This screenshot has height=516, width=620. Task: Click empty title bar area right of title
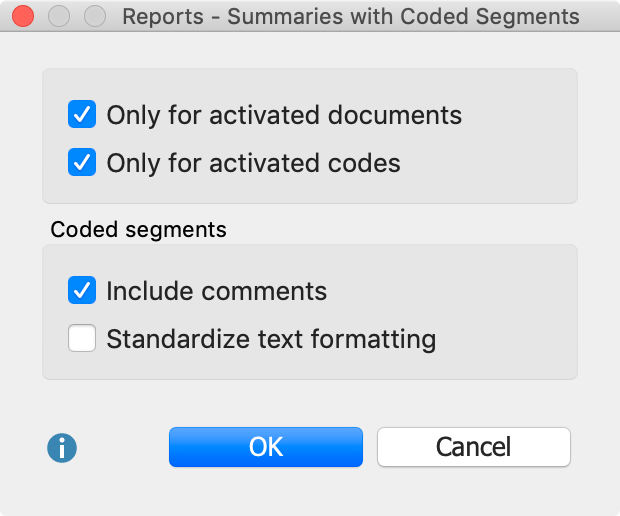(x=600, y=16)
